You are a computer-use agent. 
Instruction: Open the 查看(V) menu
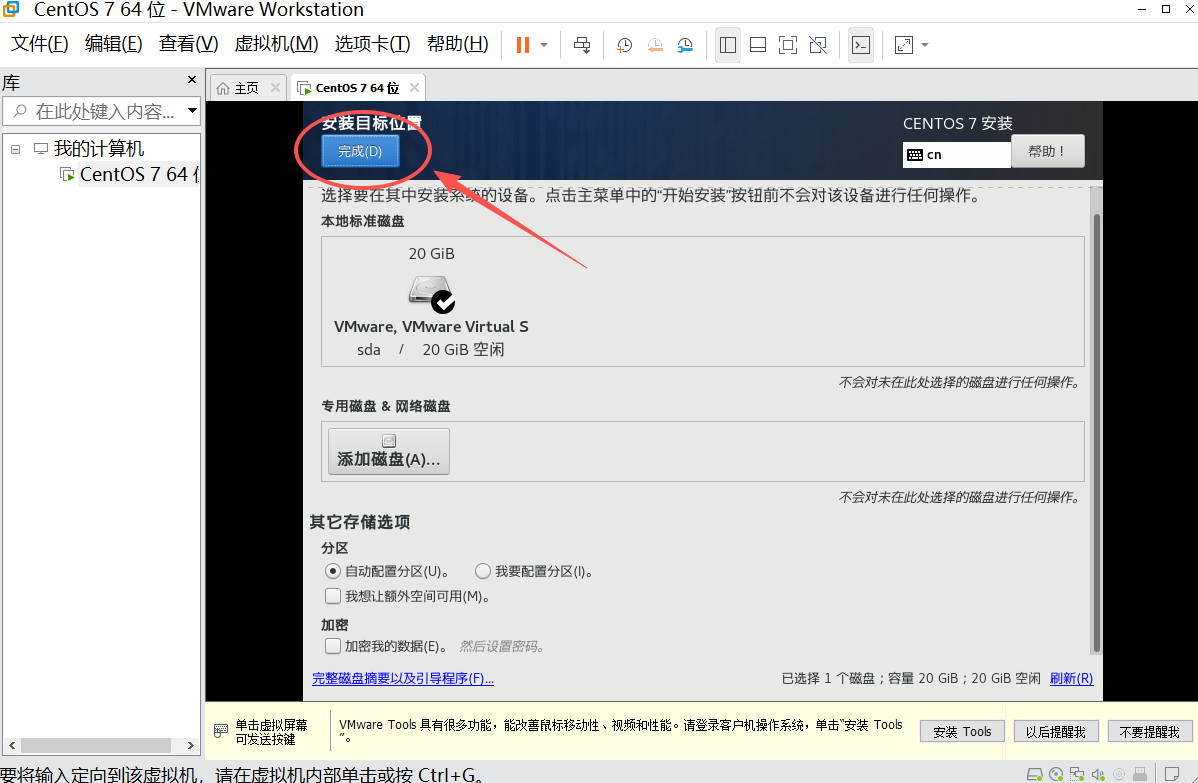pos(189,44)
